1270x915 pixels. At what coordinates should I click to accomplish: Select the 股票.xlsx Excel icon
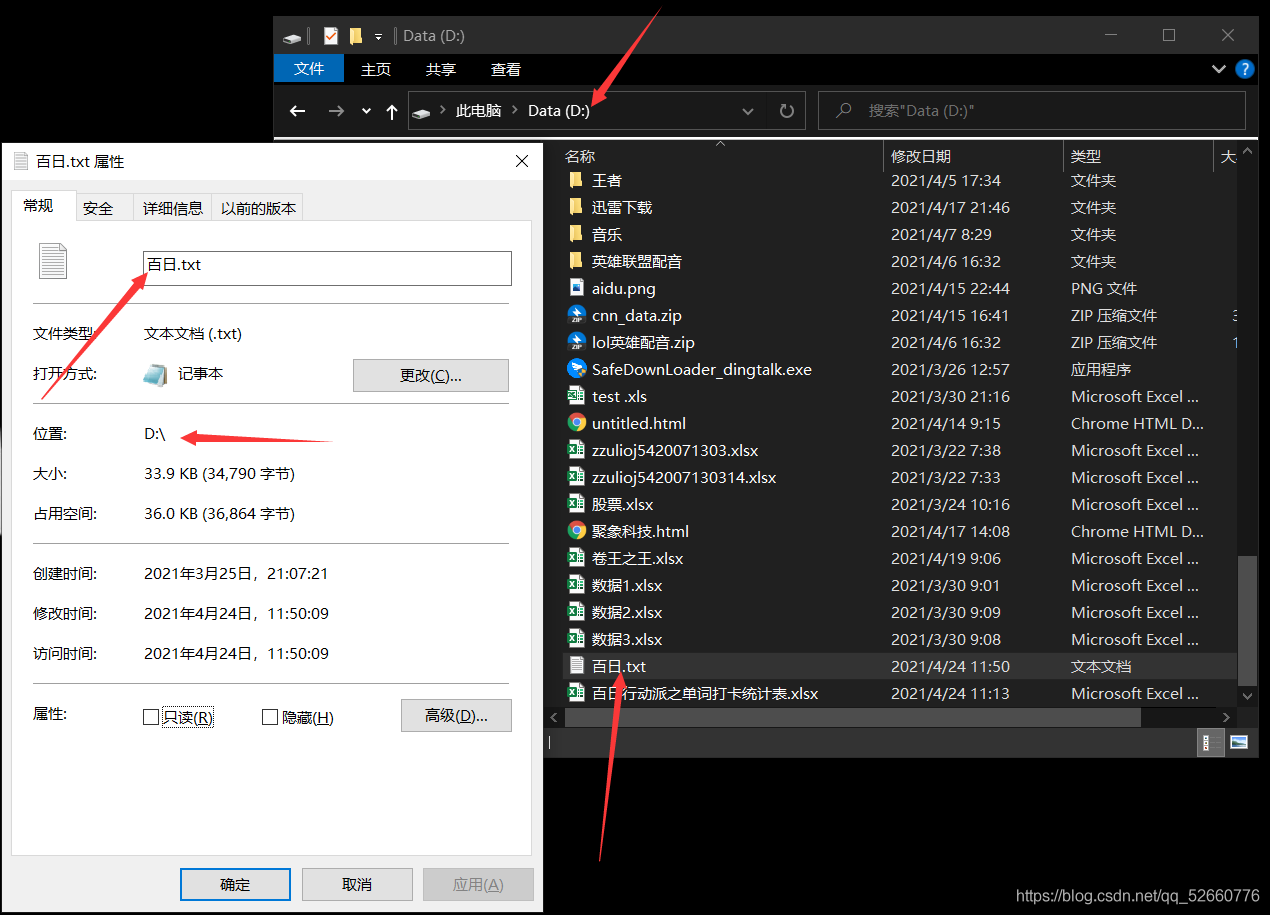pyautogui.click(x=576, y=504)
